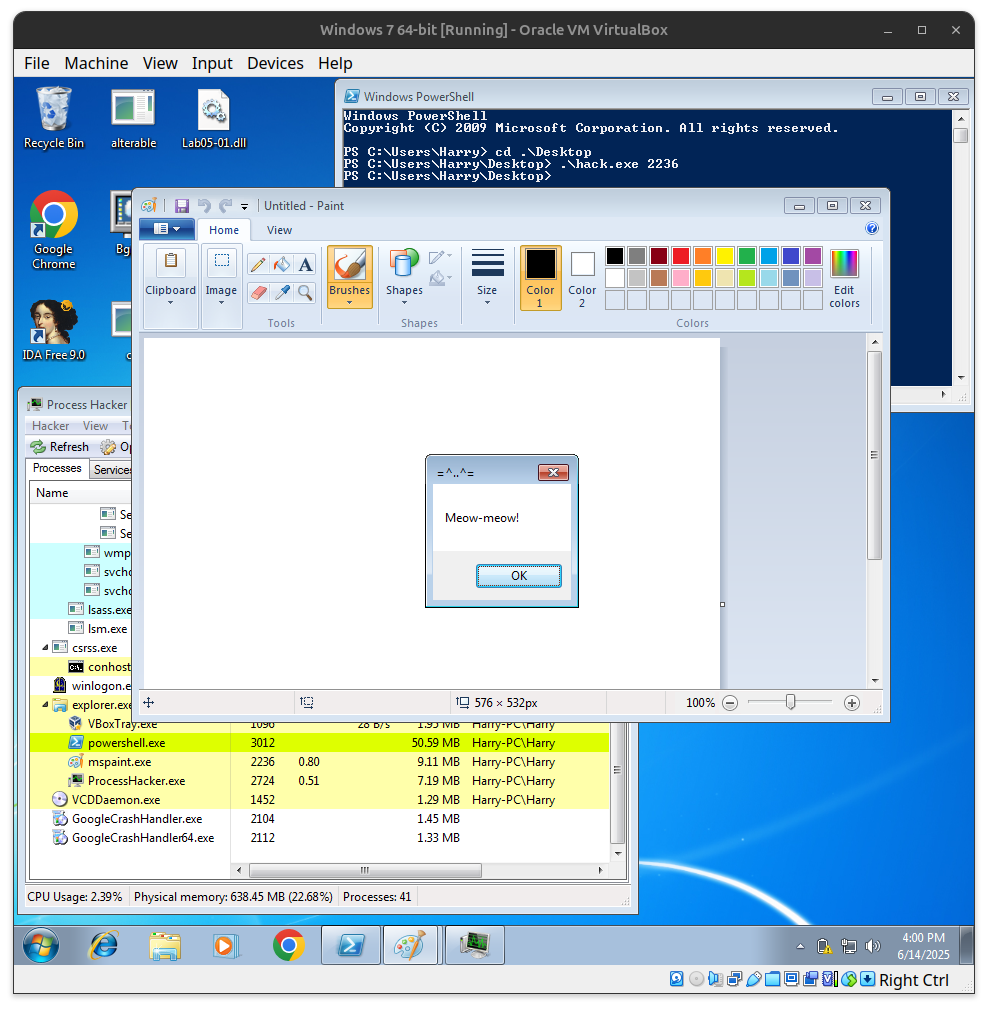
Task: Click the Redo arrow in Paint title bar
Action: 225,205
